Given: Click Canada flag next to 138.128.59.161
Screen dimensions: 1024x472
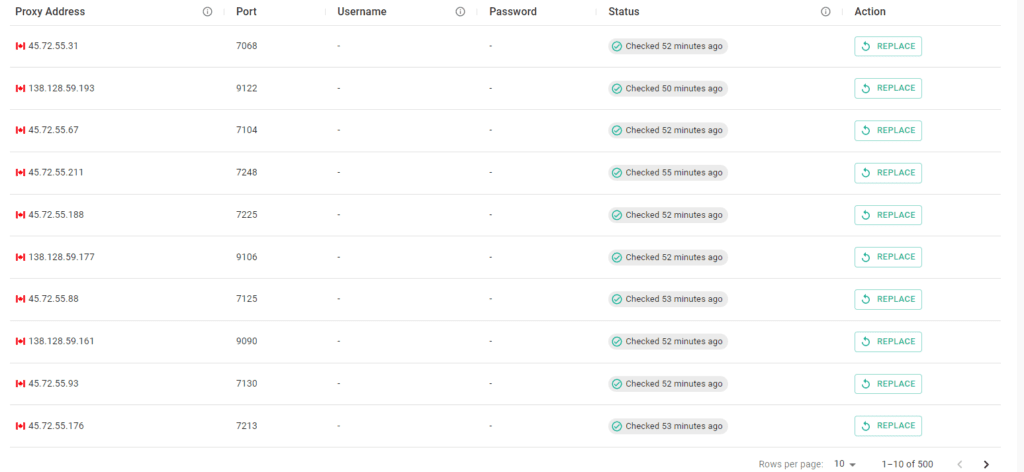Looking at the screenshot, I should coord(20,341).
